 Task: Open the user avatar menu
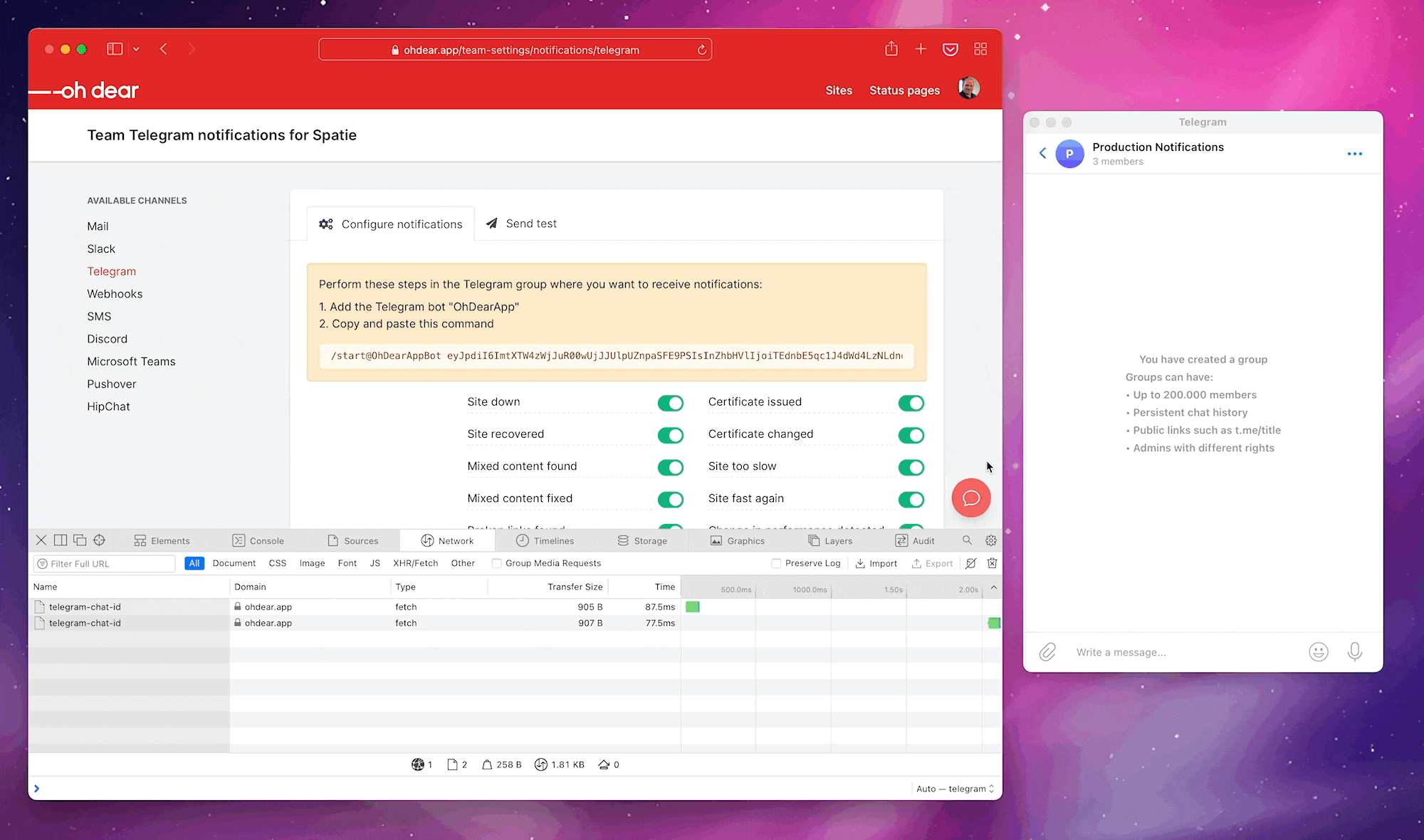click(x=969, y=88)
